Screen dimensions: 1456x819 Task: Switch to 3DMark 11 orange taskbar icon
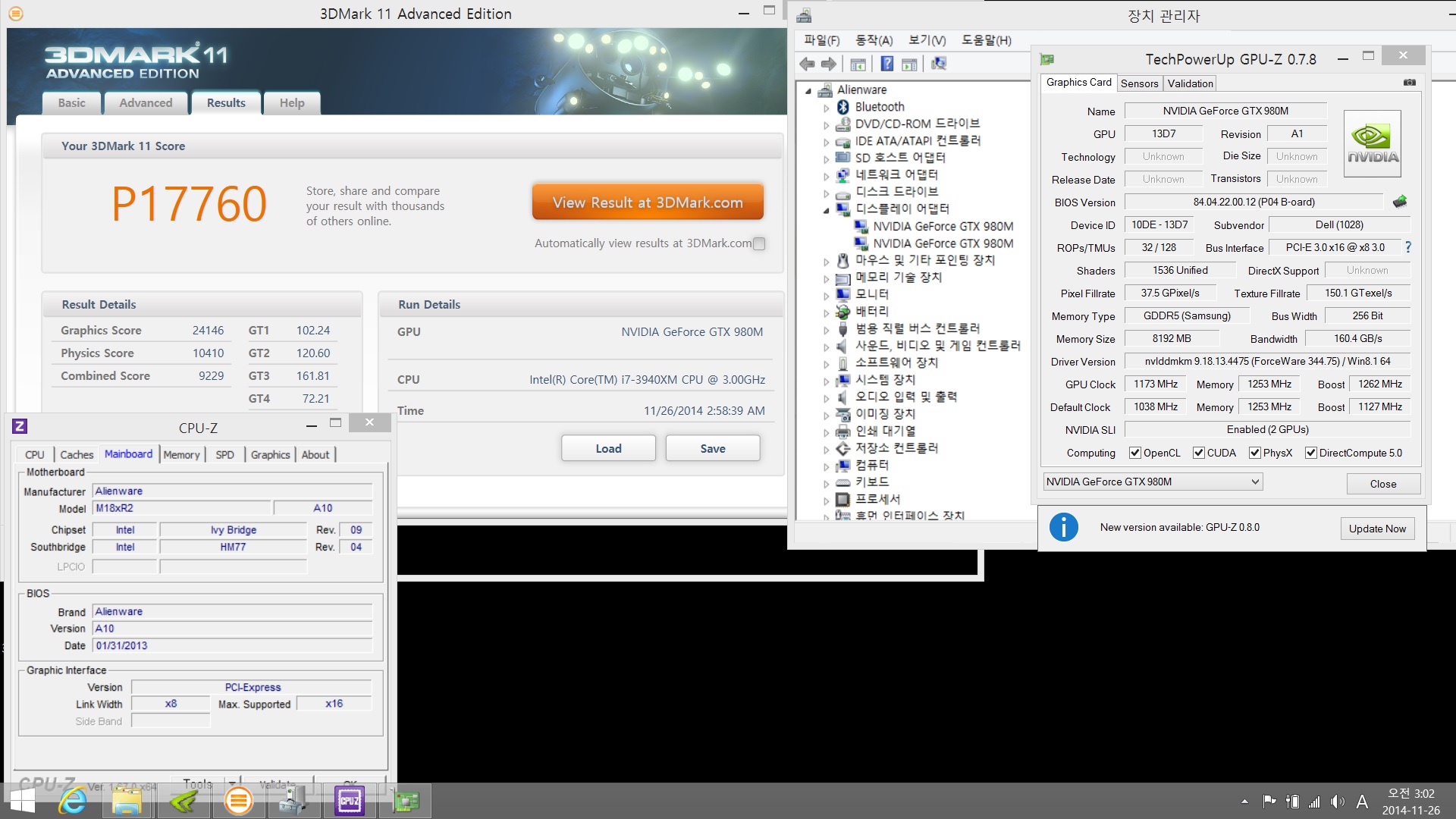[x=238, y=801]
